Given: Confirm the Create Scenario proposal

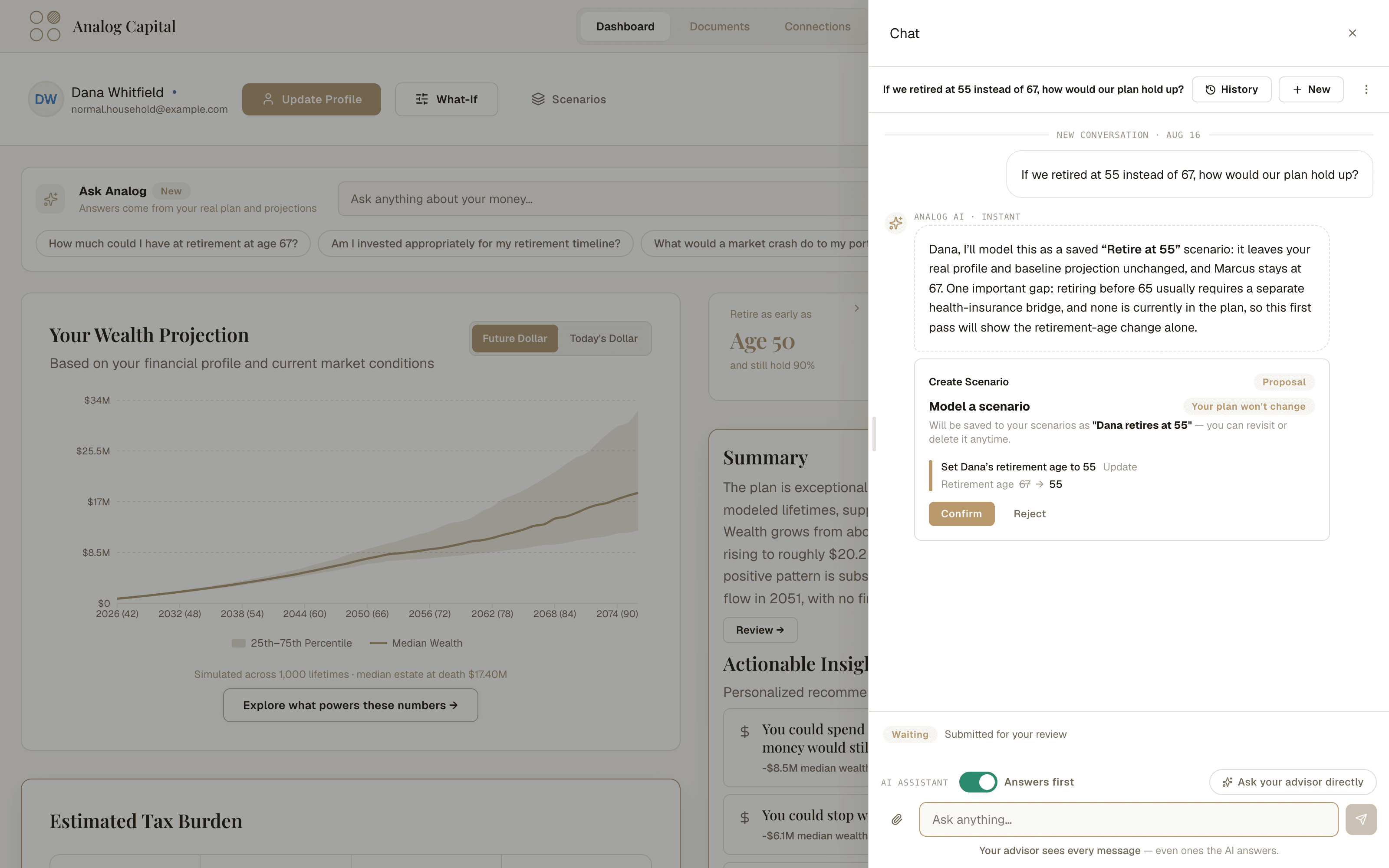Looking at the screenshot, I should [961, 514].
